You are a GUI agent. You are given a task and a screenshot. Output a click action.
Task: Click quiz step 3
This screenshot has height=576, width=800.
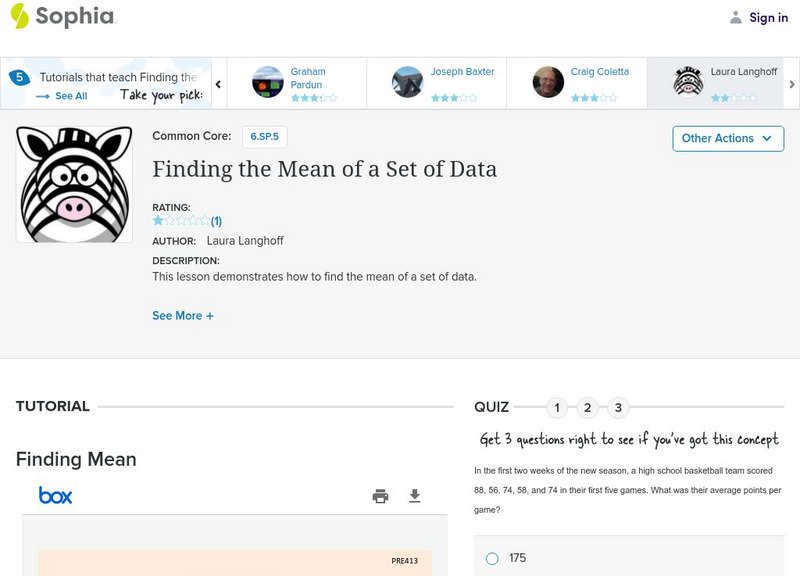pos(621,407)
